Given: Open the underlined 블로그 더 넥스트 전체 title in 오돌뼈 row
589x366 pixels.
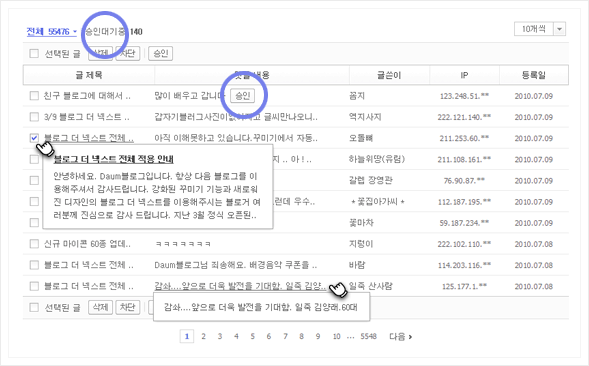Looking at the screenshot, I should 89,138.
